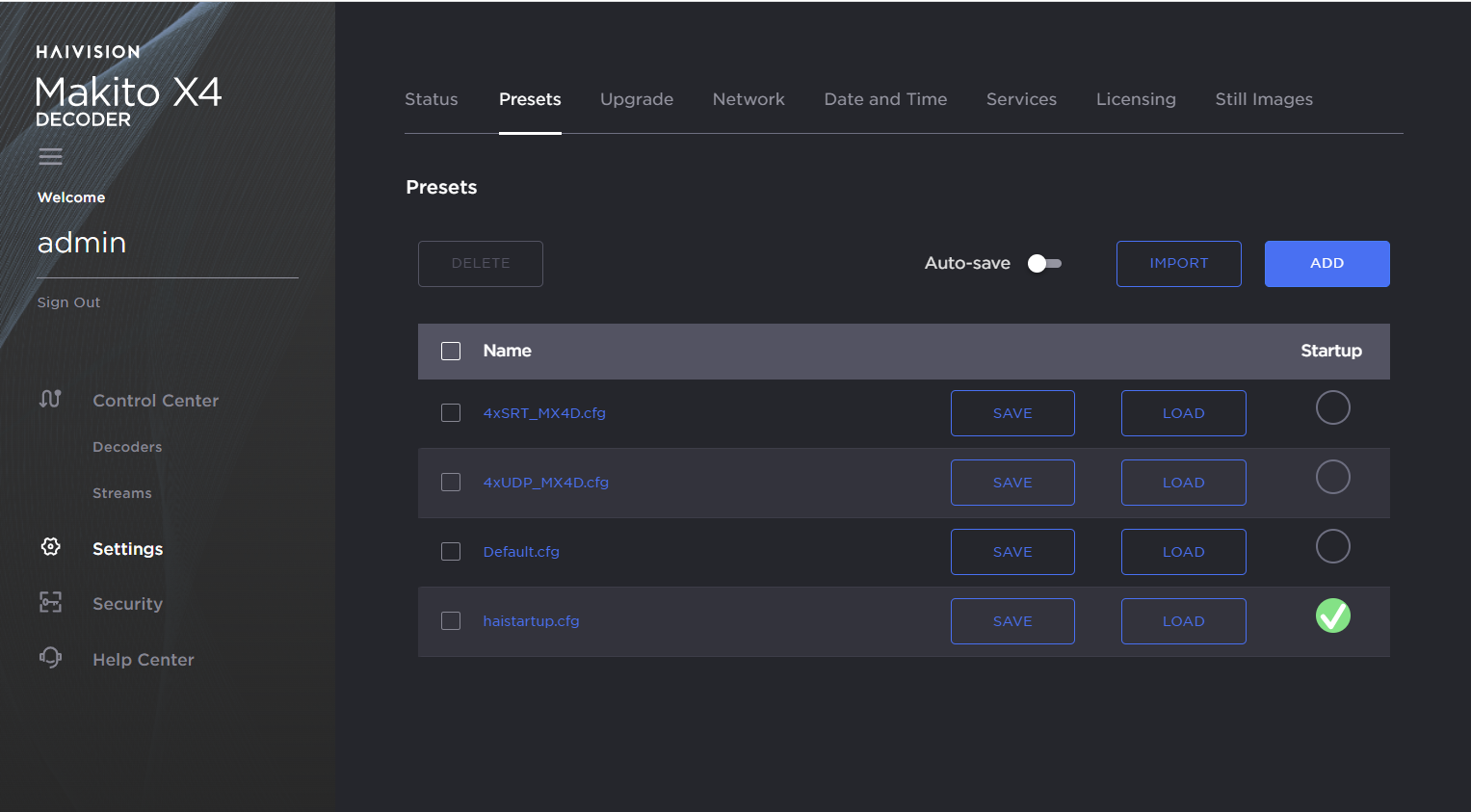Click the IMPORT button
This screenshot has height=812, width=1471.
[x=1178, y=263]
